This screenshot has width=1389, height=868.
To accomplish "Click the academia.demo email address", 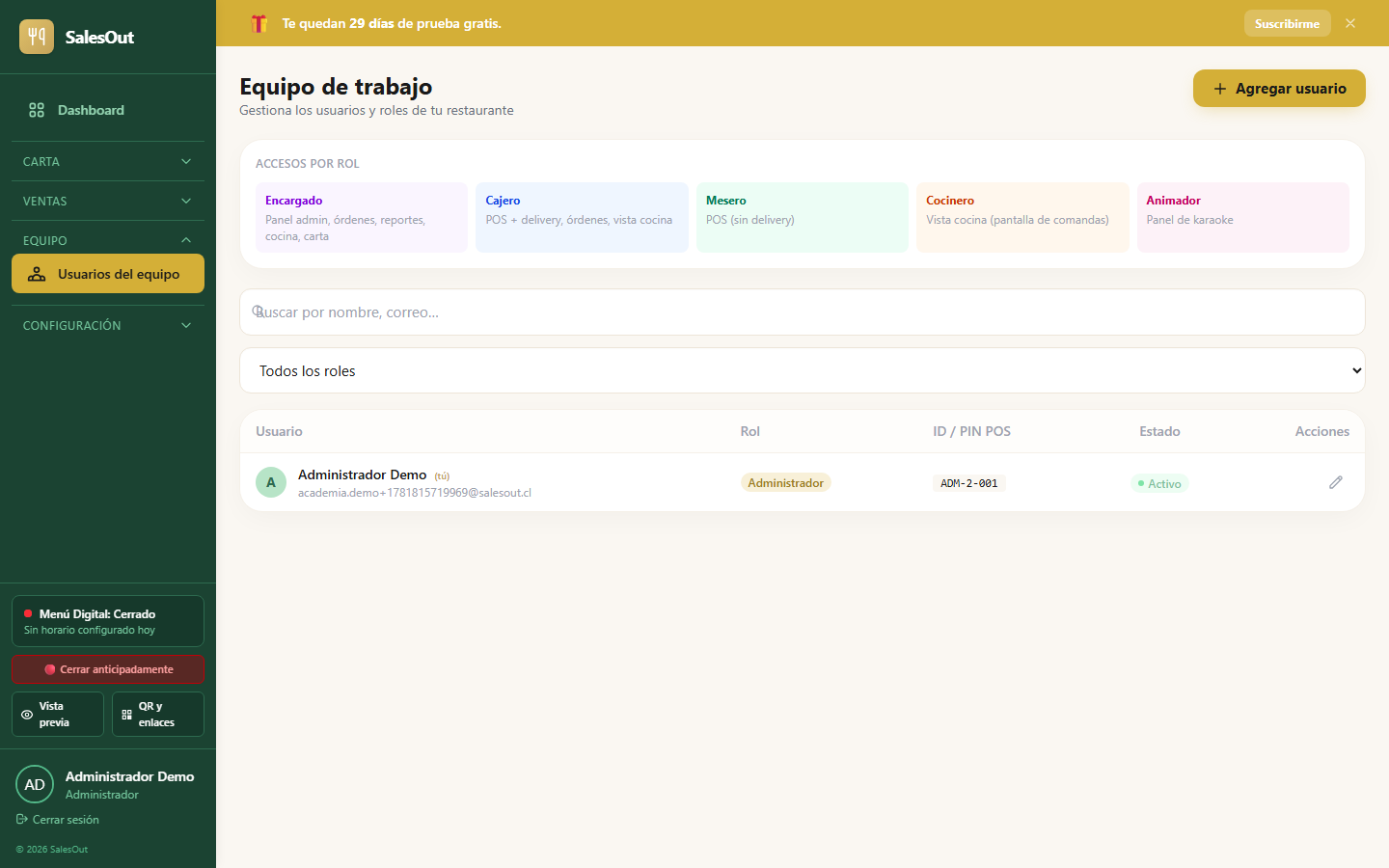I will pos(415,493).
